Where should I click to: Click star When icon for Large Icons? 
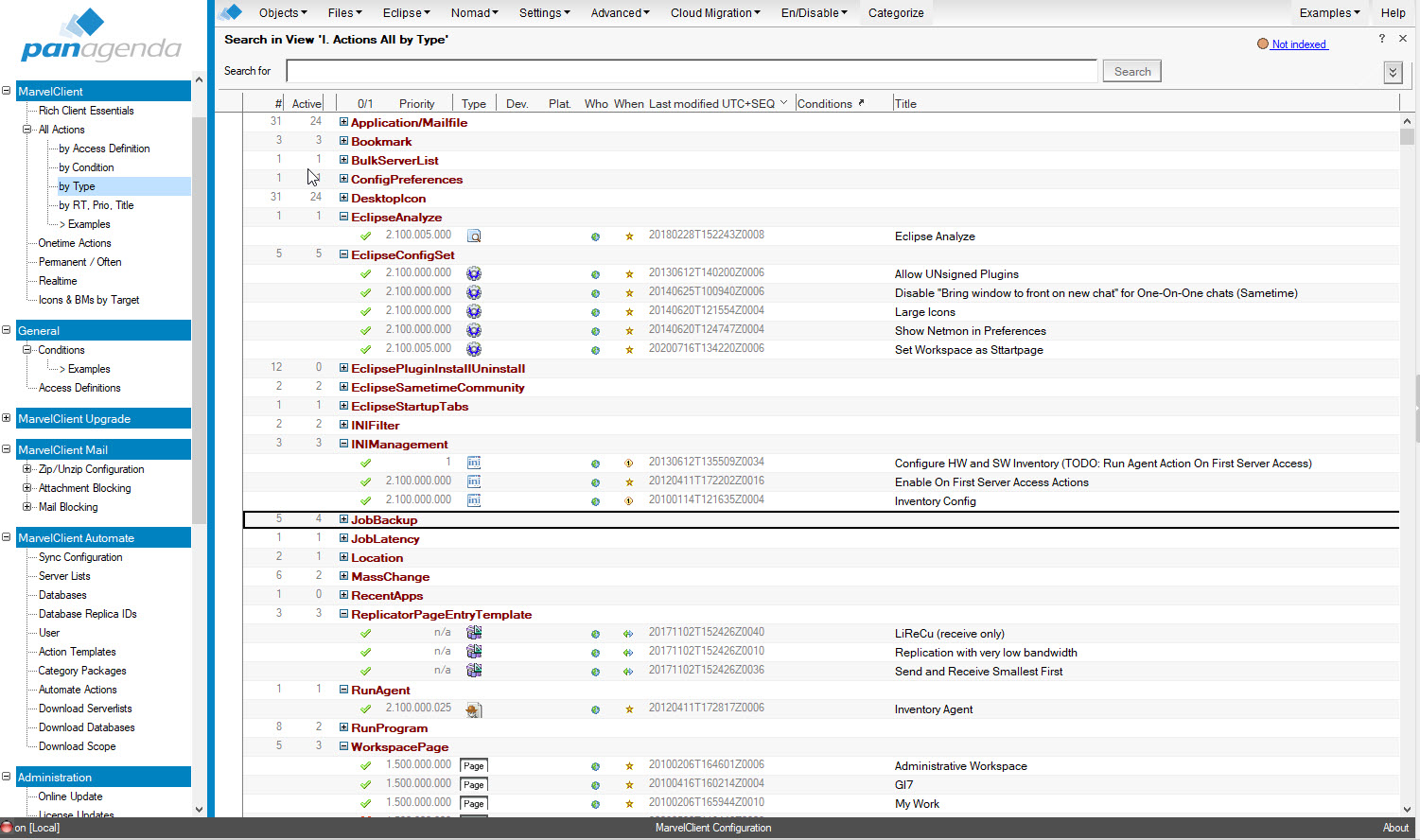click(629, 312)
